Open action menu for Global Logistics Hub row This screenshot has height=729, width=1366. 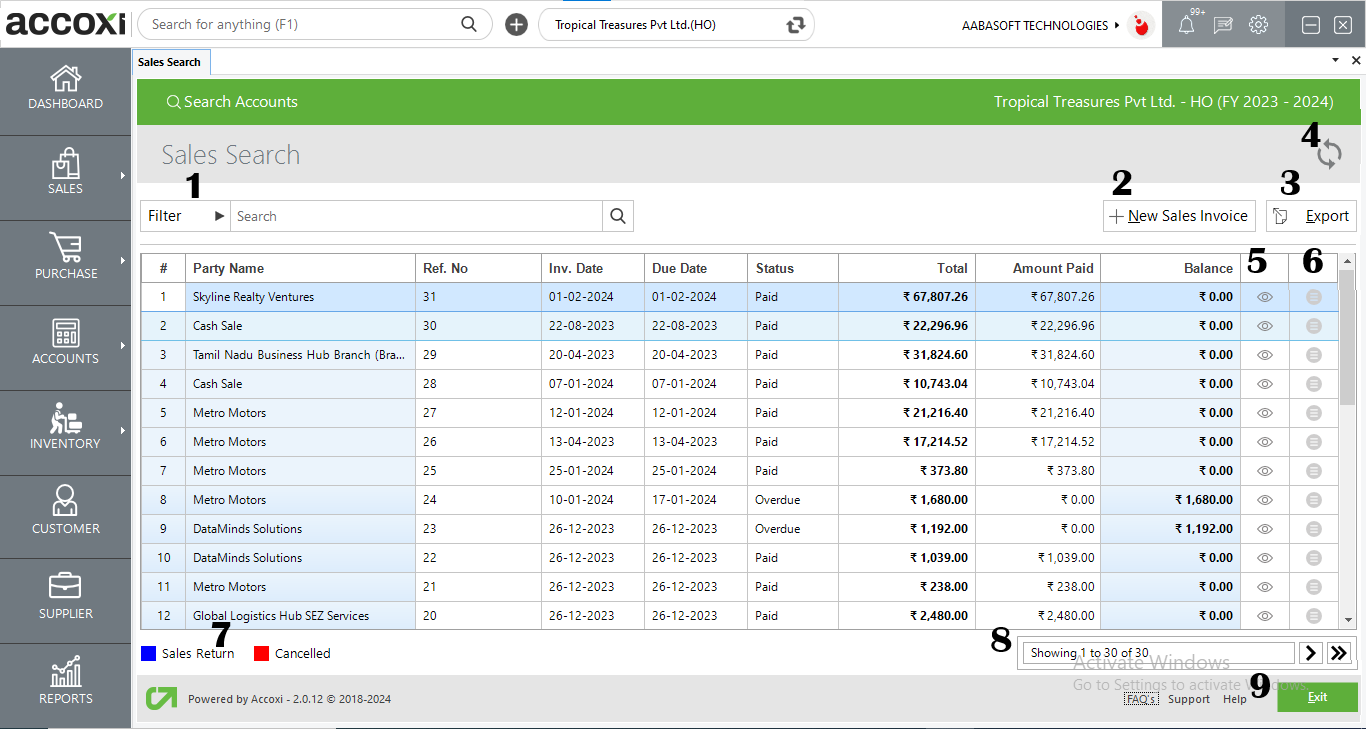pos(1314,616)
